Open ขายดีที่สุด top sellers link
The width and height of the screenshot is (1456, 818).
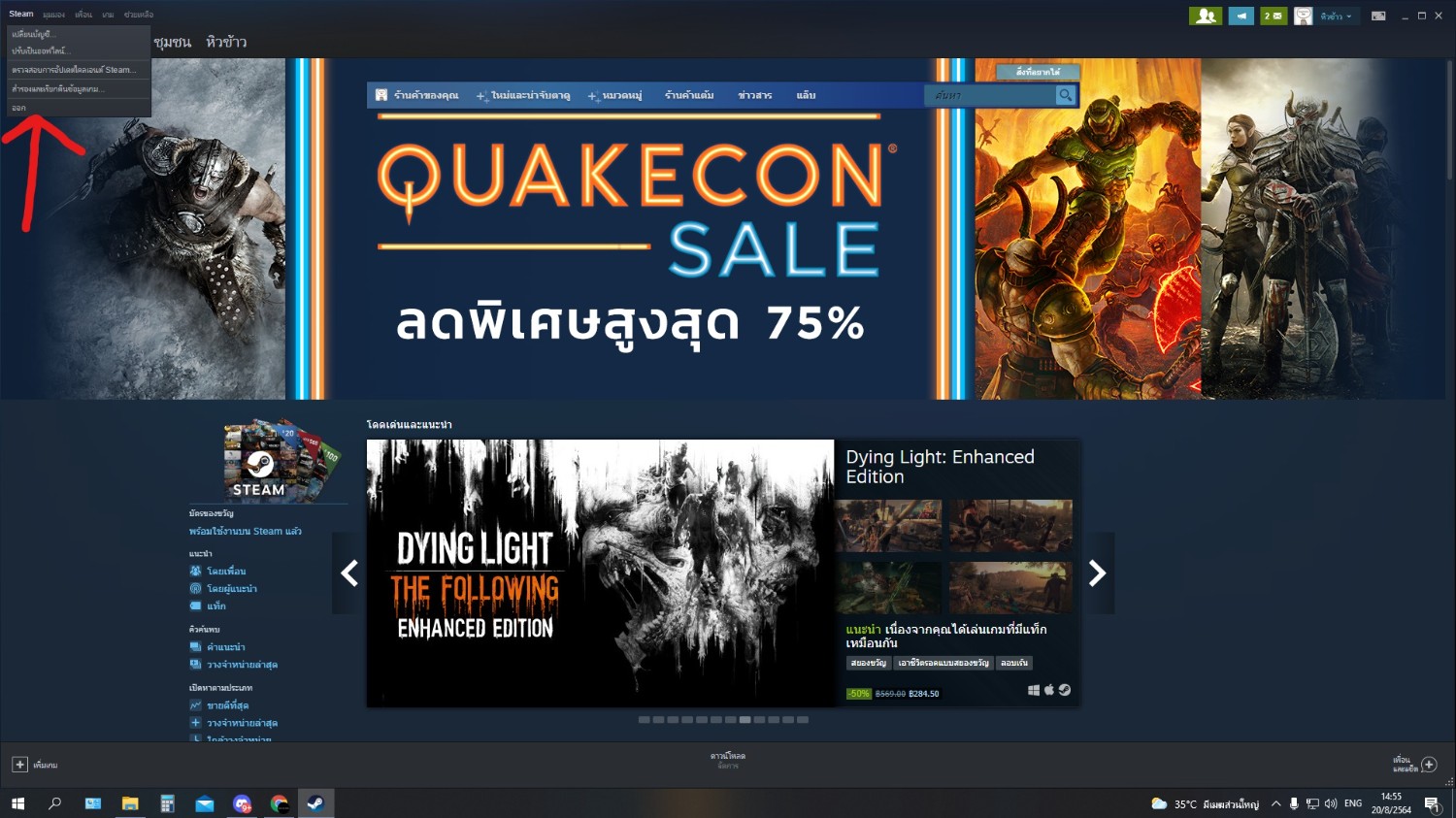pos(228,705)
